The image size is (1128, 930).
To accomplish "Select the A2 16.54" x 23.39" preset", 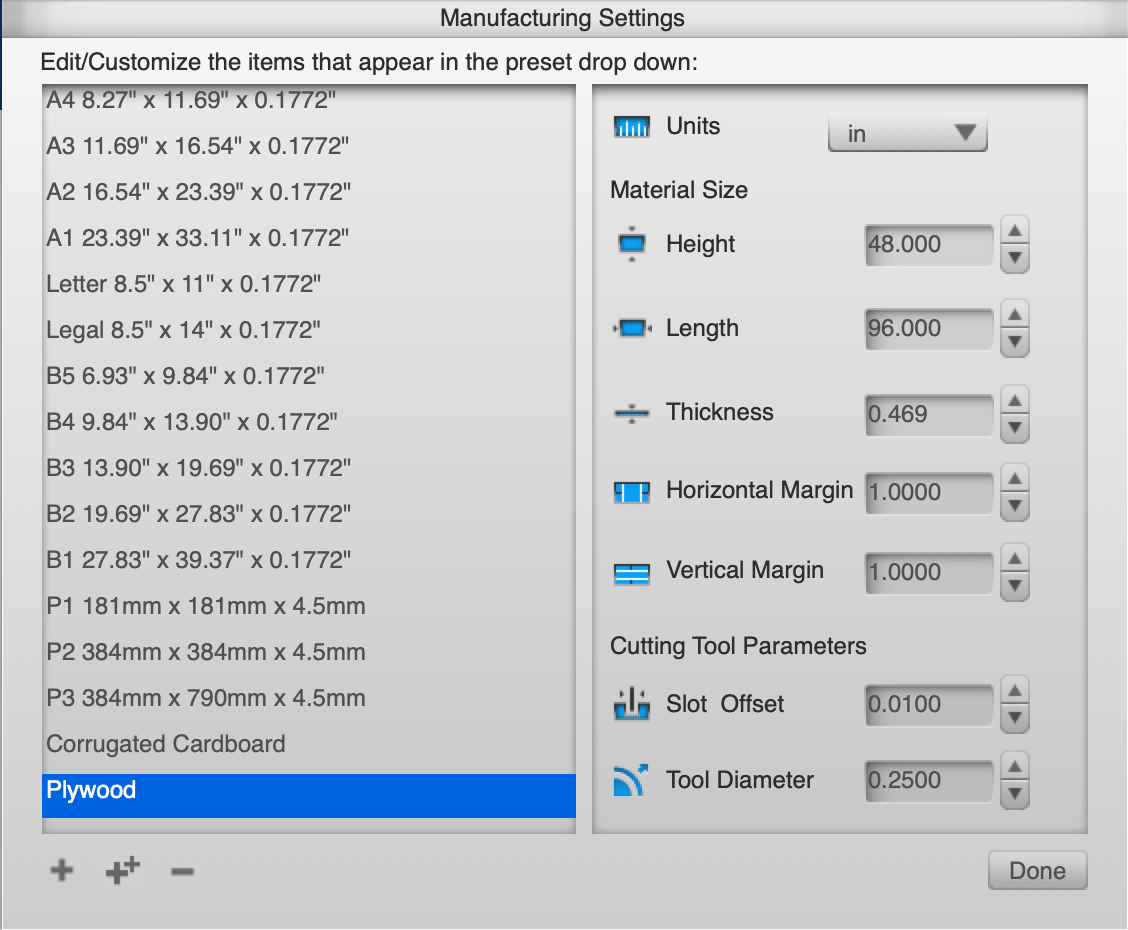I will pyautogui.click(x=309, y=192).
